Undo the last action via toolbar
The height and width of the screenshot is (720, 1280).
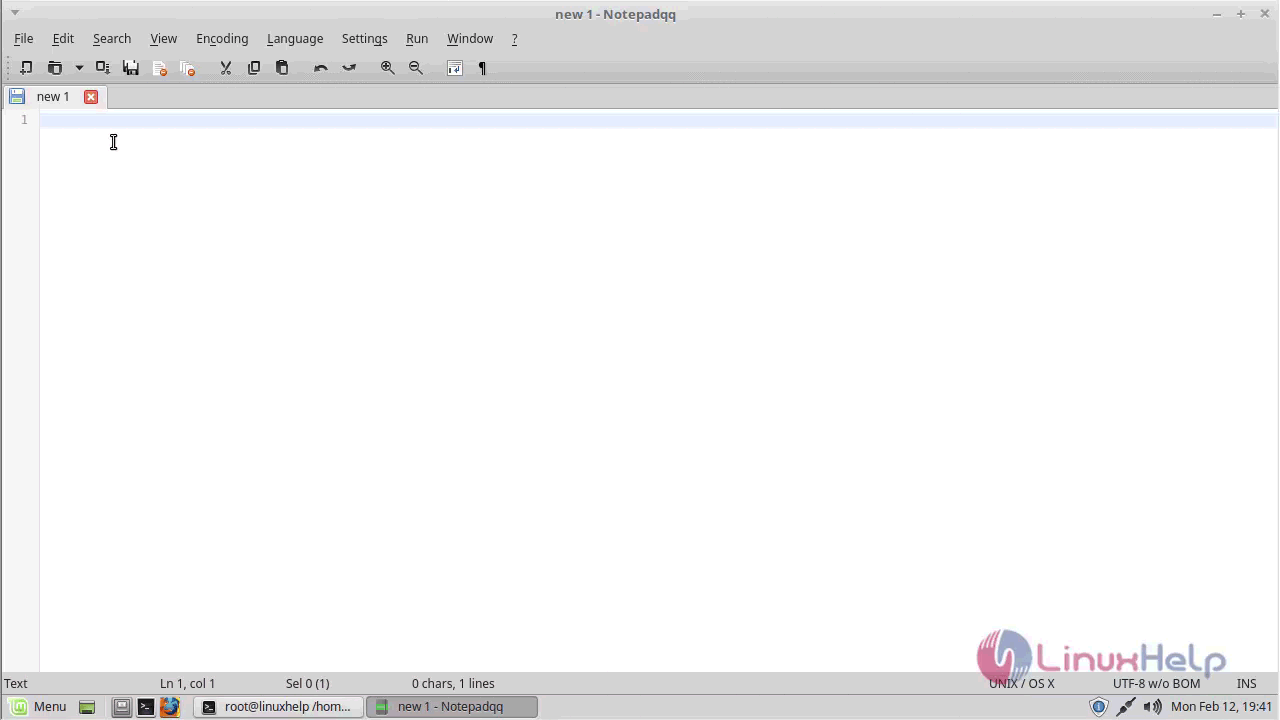click(x=320, y=68)
